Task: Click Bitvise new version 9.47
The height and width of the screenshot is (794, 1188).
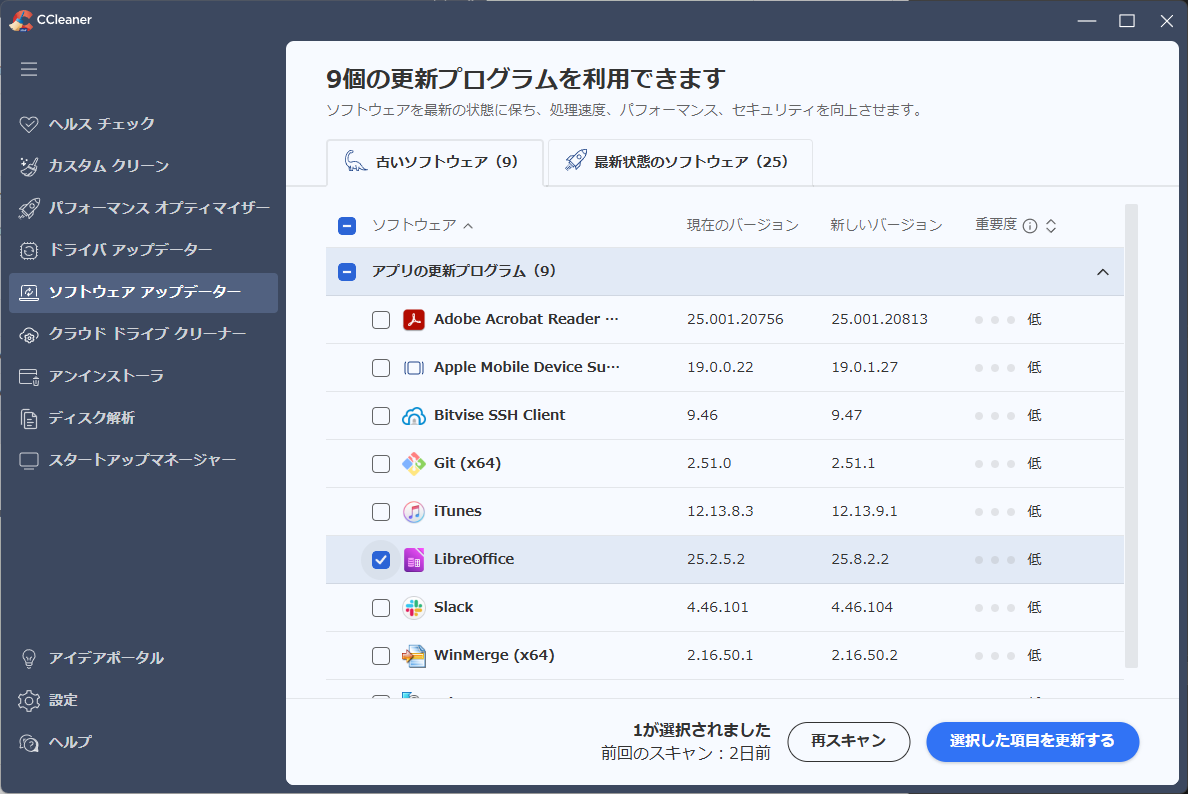Action: coord(846,416)
